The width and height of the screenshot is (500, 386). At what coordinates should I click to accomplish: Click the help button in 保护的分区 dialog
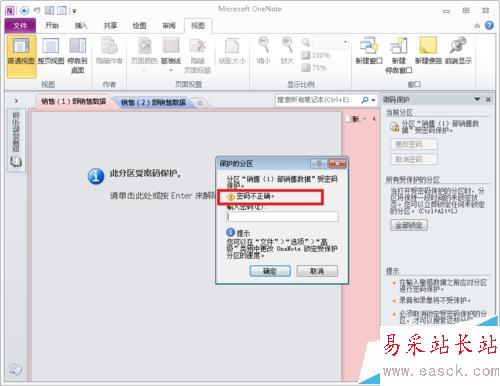click(319, 164)
